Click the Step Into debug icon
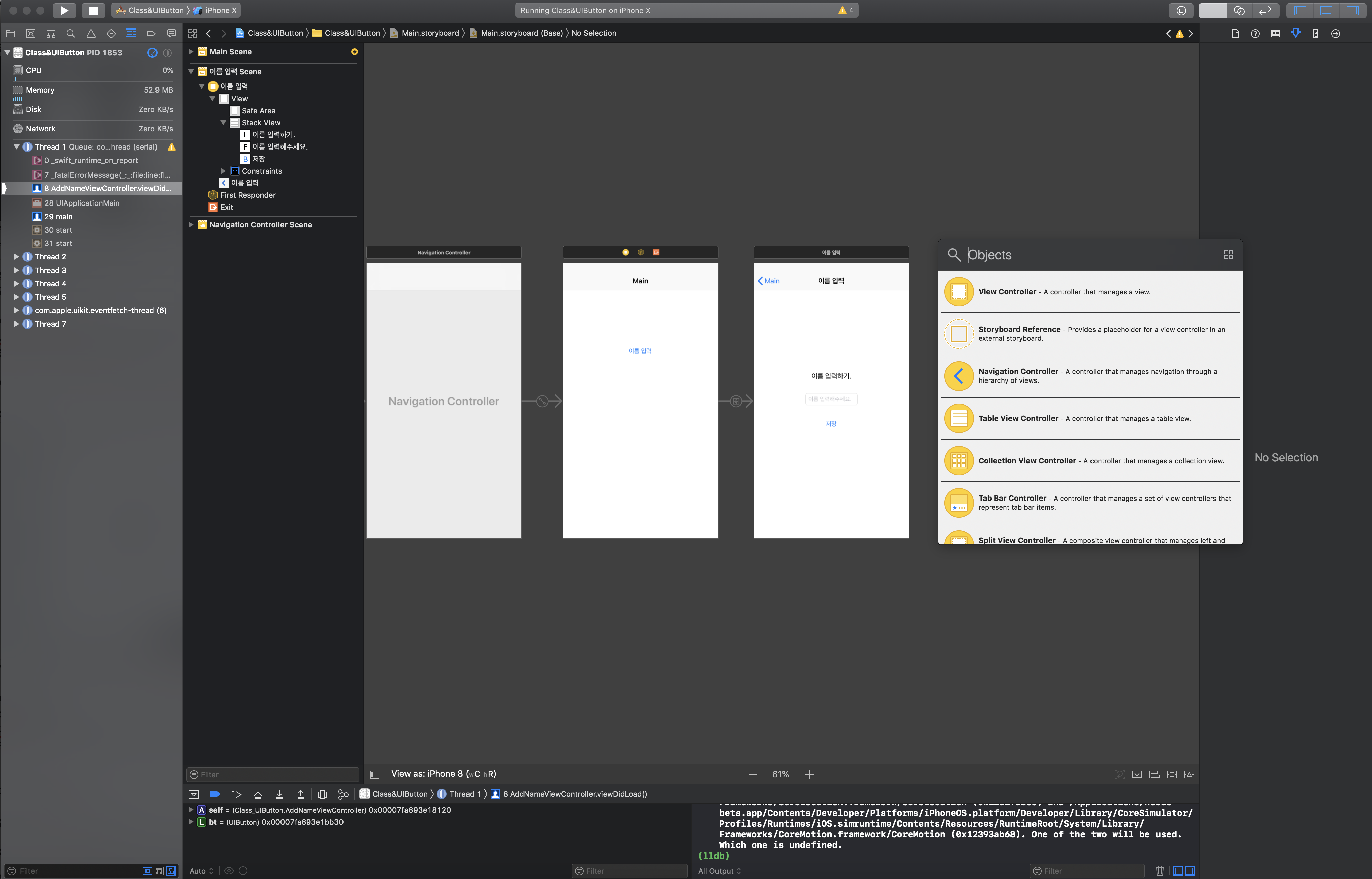This screenshot has height=879, width=1372. pos(279,794)
